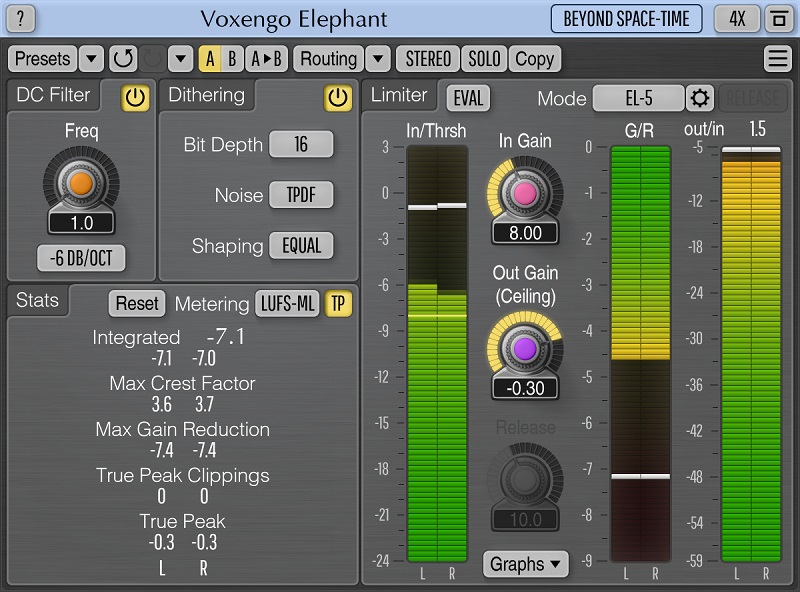Select the Dithering tab
800x592 pixels.
click(x=207, y=95)
